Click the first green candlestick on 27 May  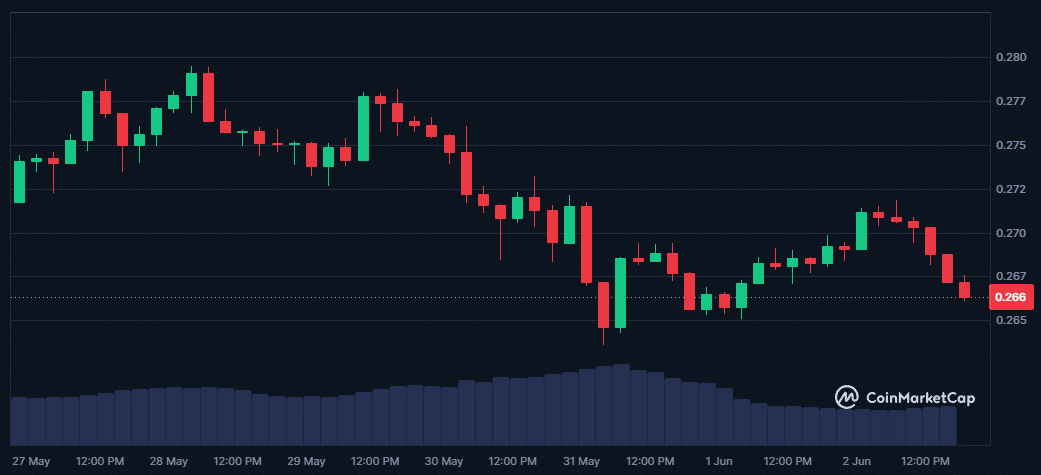point(19,181)
